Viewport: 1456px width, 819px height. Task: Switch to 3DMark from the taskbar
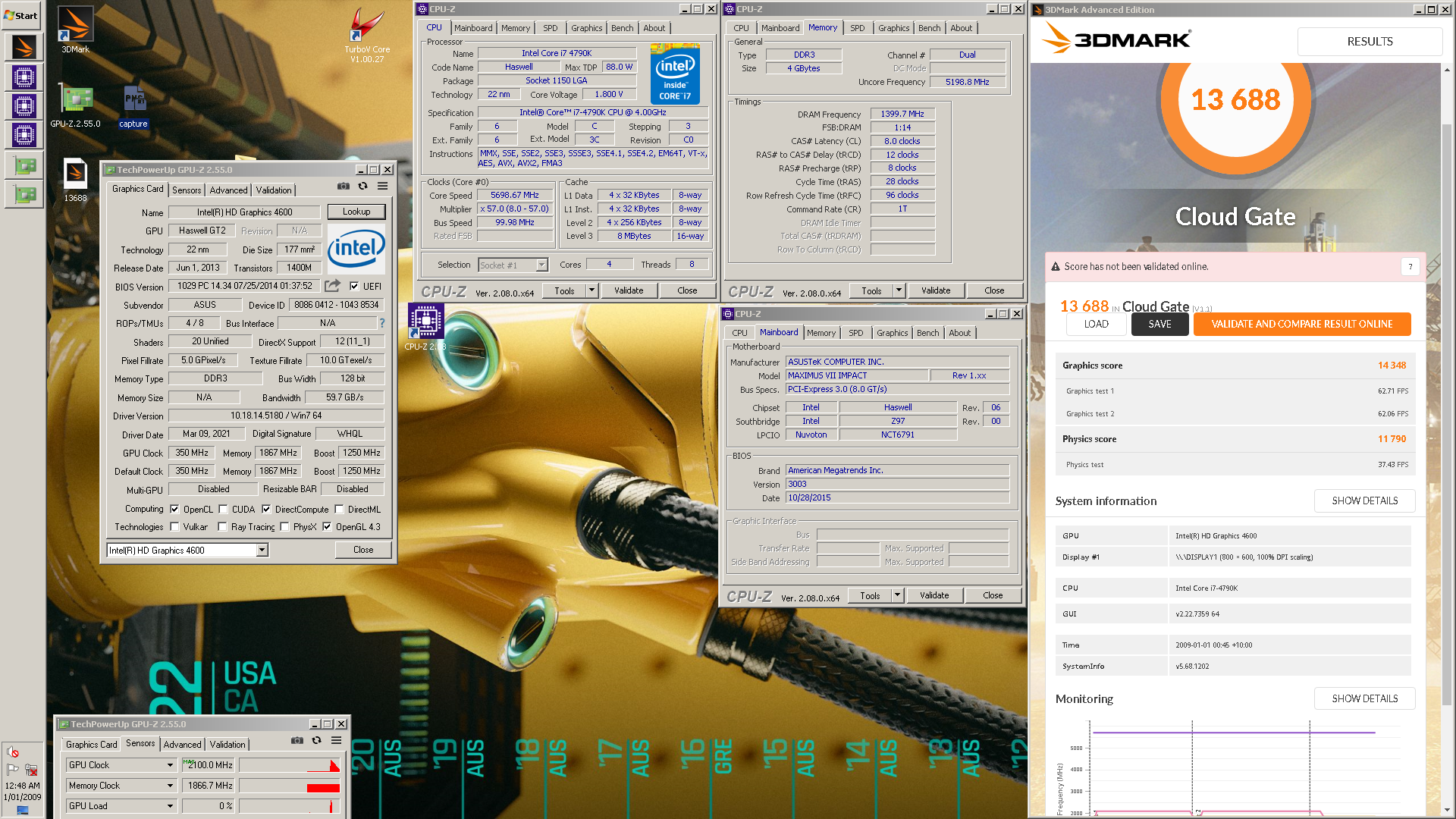pos(24,47)
